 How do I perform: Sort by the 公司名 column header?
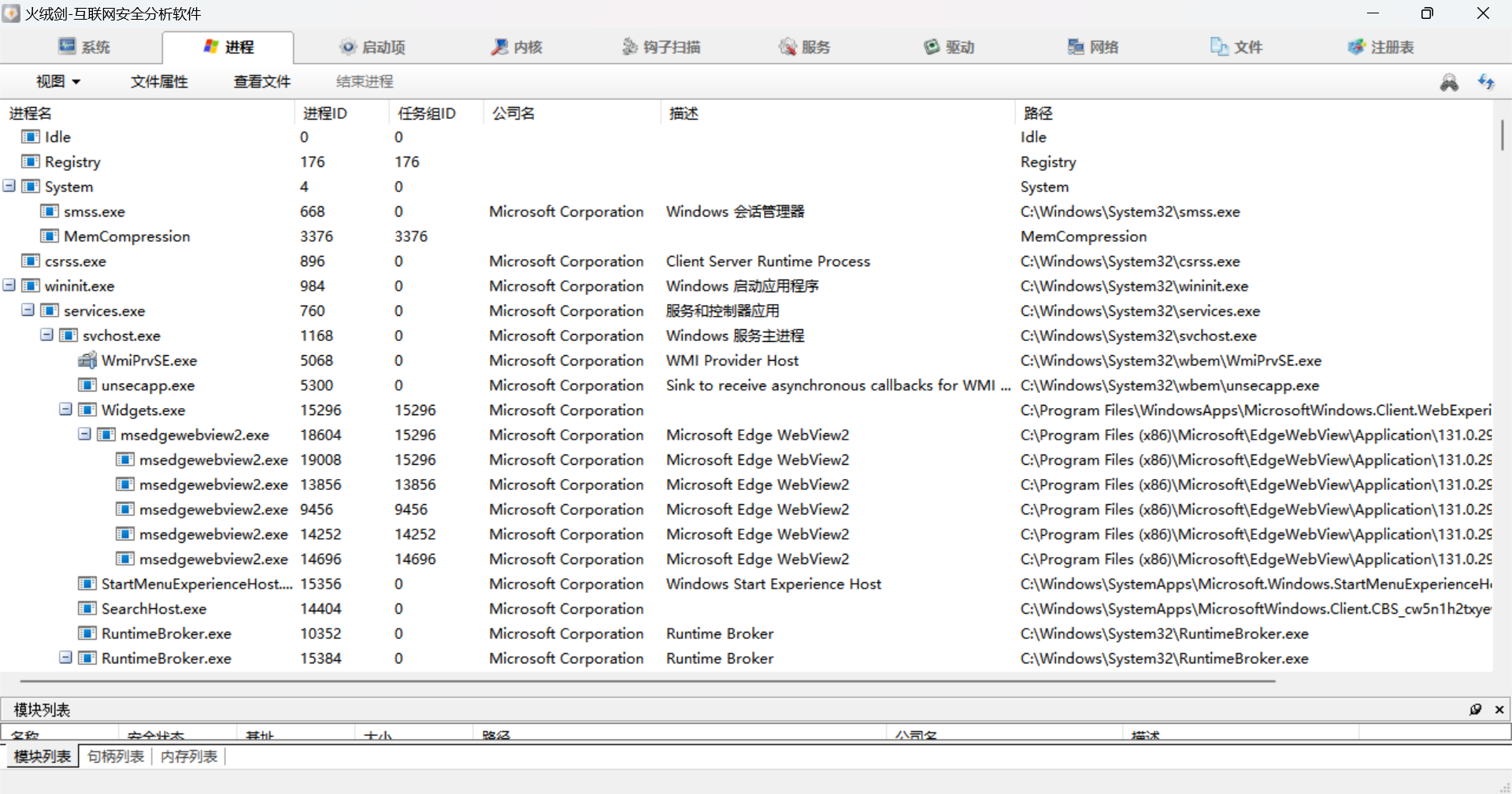click(572, 113)
